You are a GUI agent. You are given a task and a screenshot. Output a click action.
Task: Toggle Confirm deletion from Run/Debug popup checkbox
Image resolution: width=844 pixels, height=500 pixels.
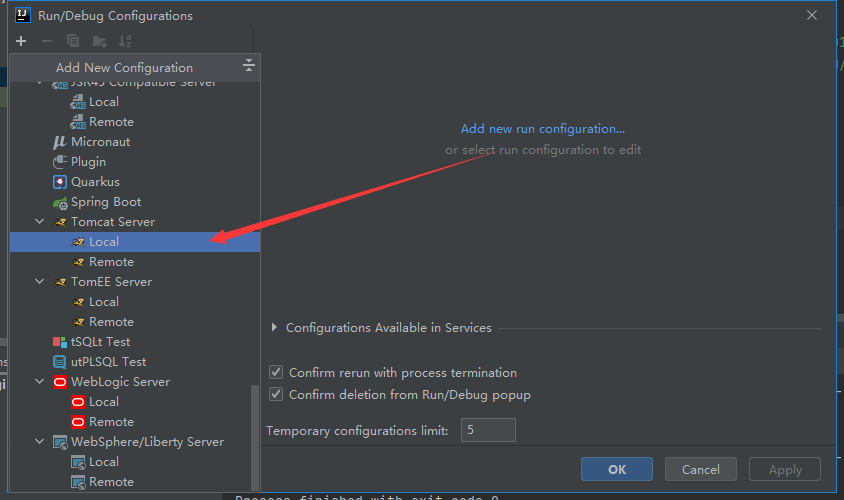[276, 394]
